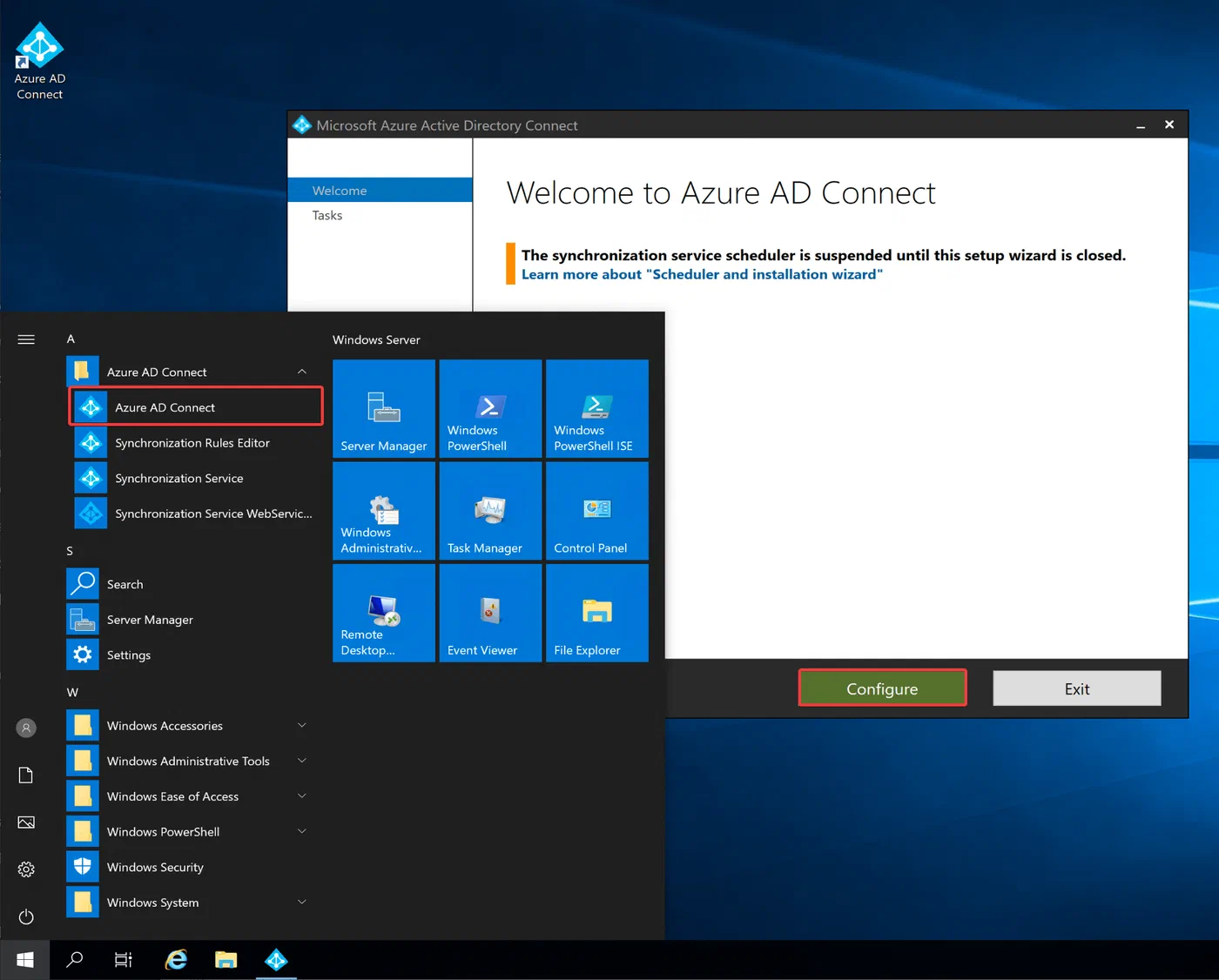Open Windows Security app
This screenshot has width=1219, height=980.
[x=192, y=867]
